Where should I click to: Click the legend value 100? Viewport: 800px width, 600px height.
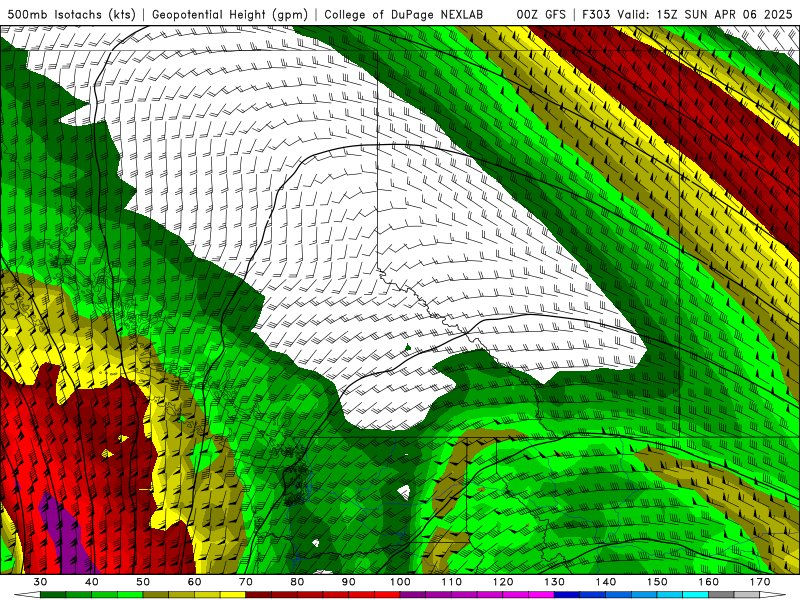click(x=400, y=582)
